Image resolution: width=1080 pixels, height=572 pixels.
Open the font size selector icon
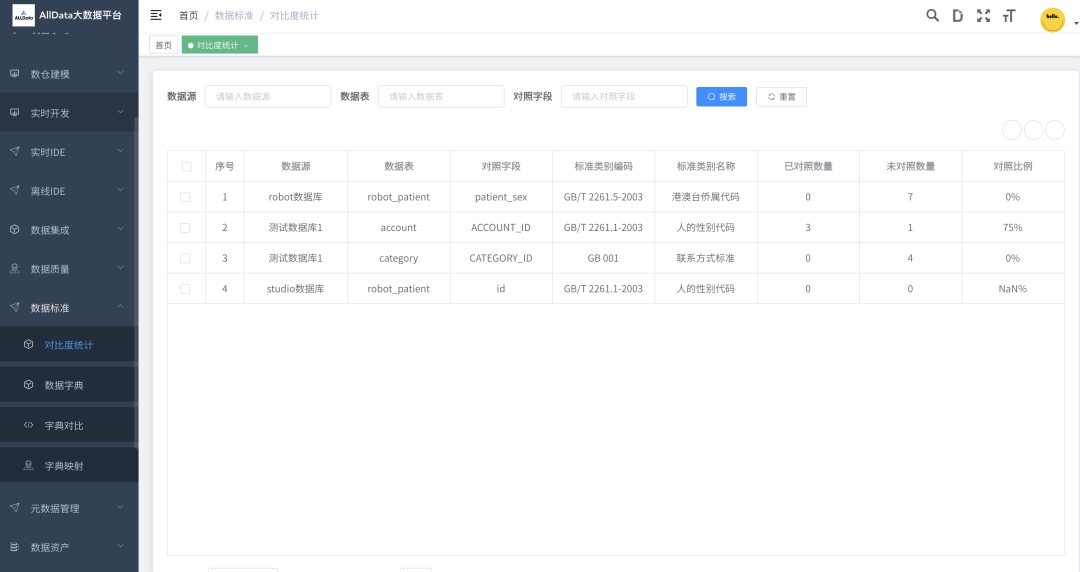click(1009, 15)
